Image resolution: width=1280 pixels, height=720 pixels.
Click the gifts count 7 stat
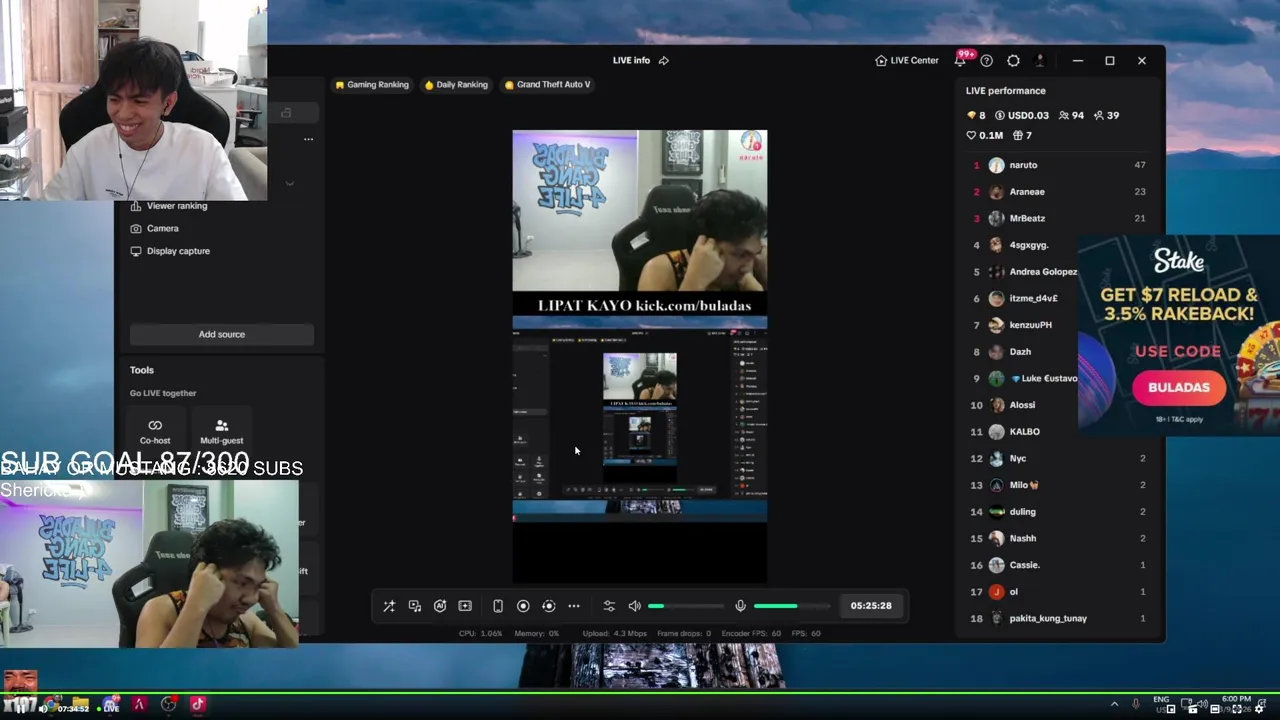pyautogui.click(x=1022, y=136)
